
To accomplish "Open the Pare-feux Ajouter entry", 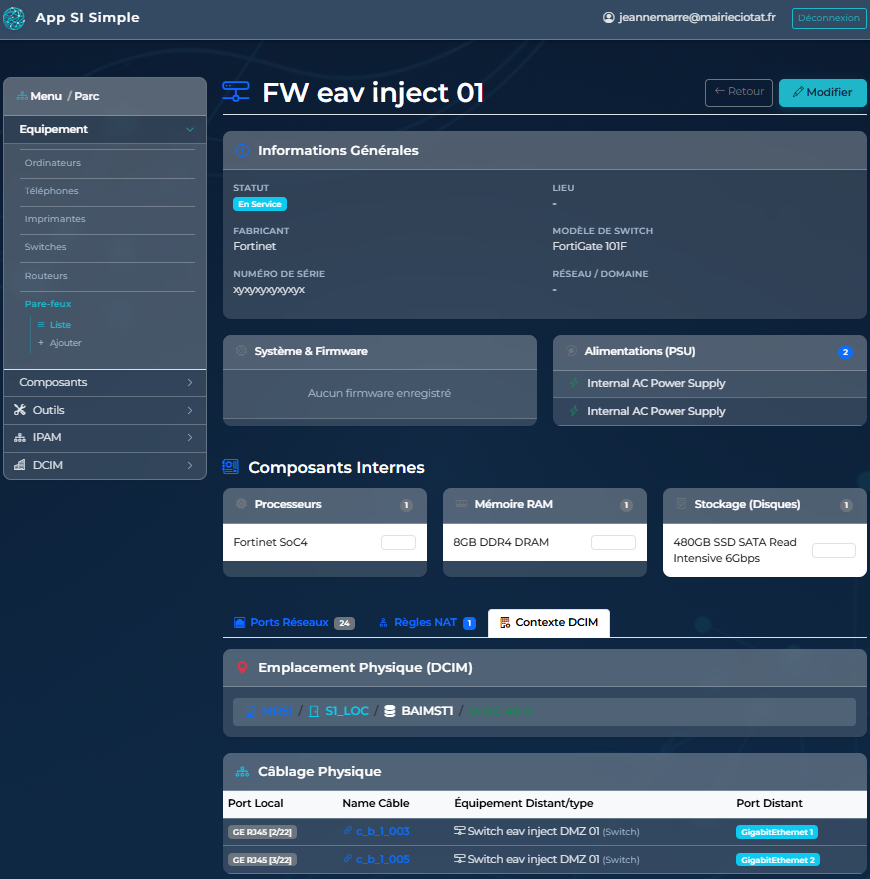I will click(59, 343).
